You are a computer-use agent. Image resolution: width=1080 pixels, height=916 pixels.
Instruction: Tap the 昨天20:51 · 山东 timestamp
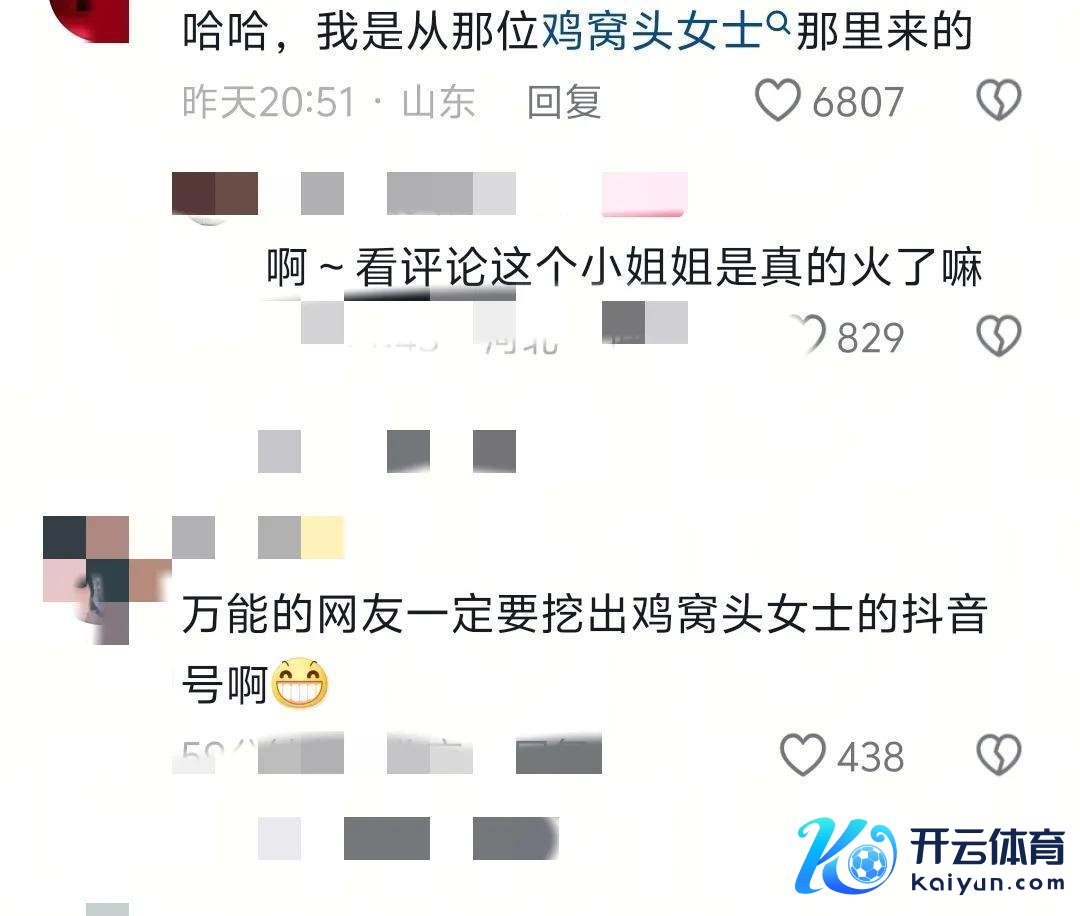click(x=329, y=102)
